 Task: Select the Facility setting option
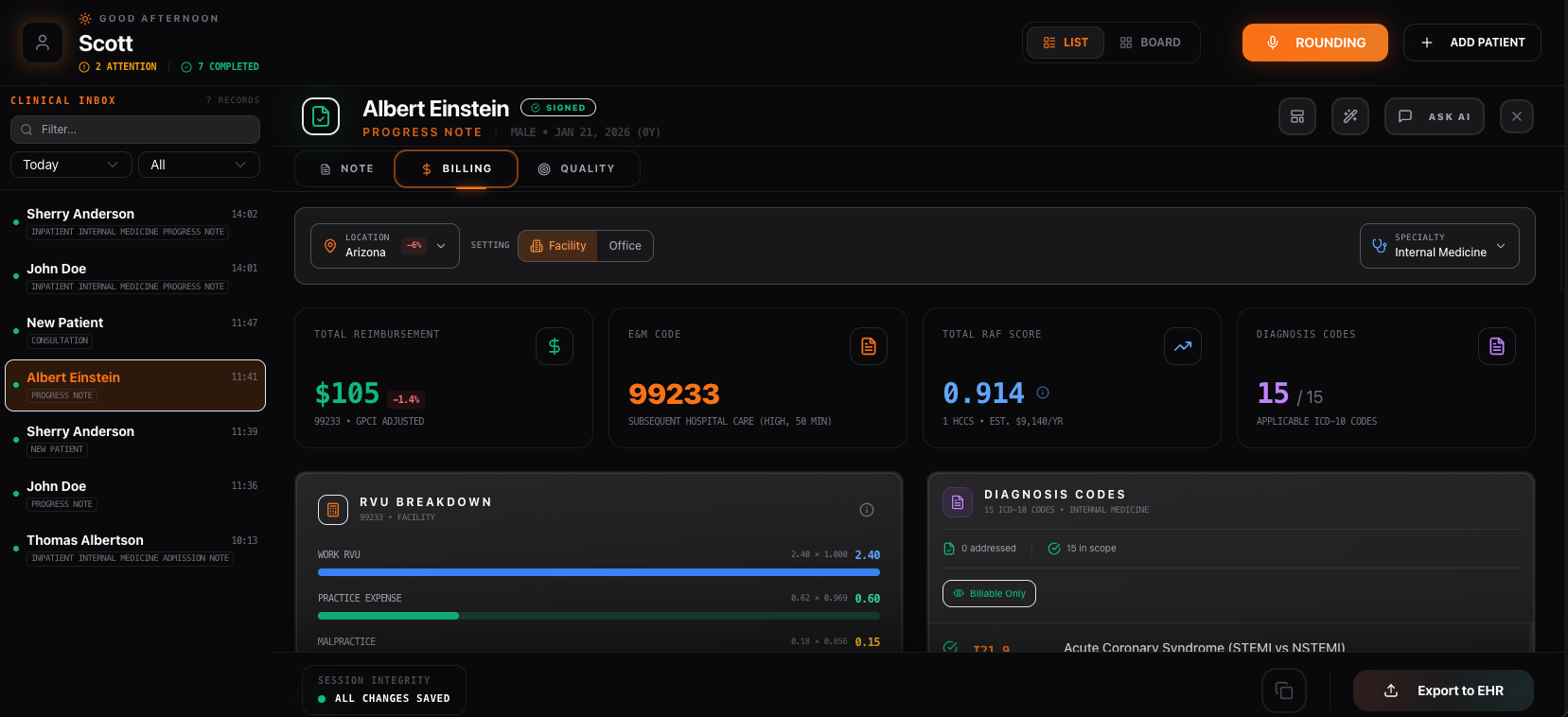558,246
